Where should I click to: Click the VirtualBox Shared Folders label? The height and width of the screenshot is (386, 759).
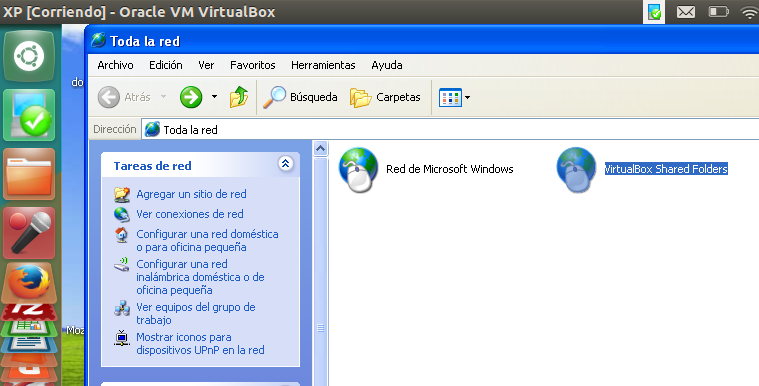(x=666, y=169)
